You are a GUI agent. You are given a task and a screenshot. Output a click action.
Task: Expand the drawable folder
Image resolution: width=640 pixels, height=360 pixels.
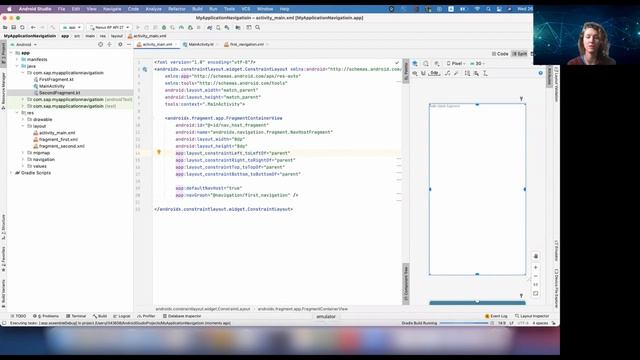click(23, 120)
